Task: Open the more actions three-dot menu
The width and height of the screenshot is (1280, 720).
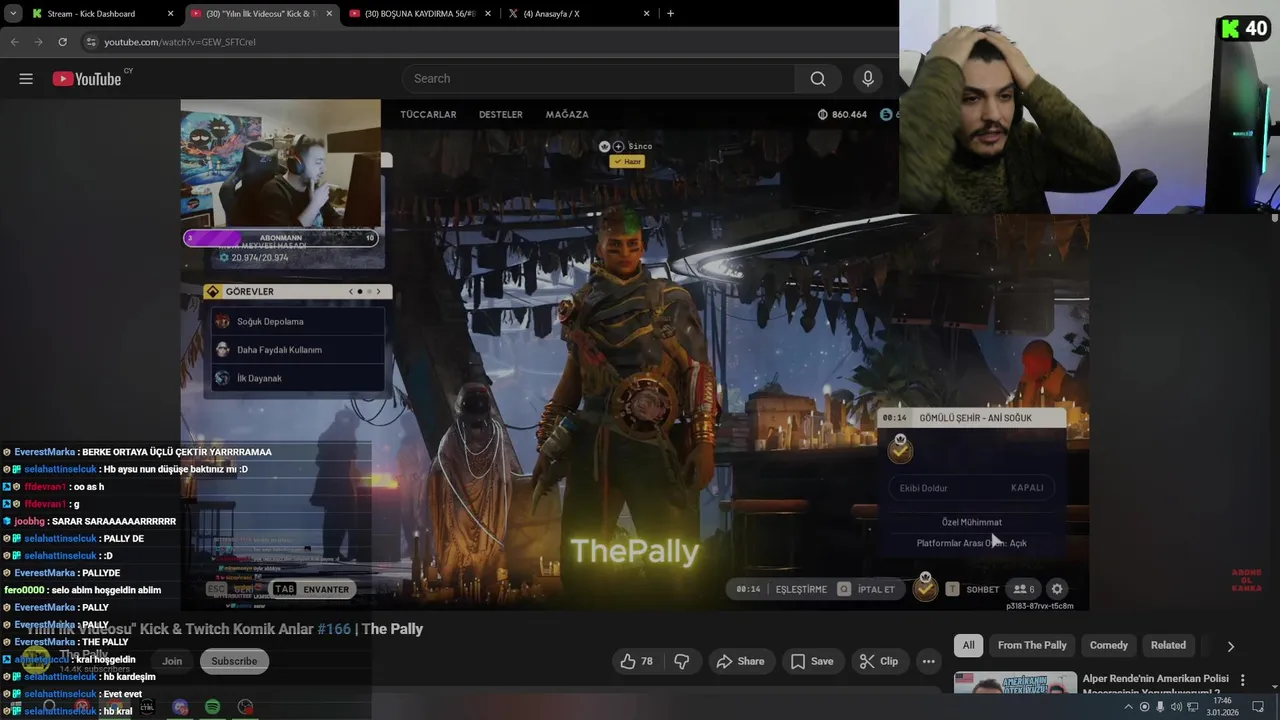Action: 928,661
